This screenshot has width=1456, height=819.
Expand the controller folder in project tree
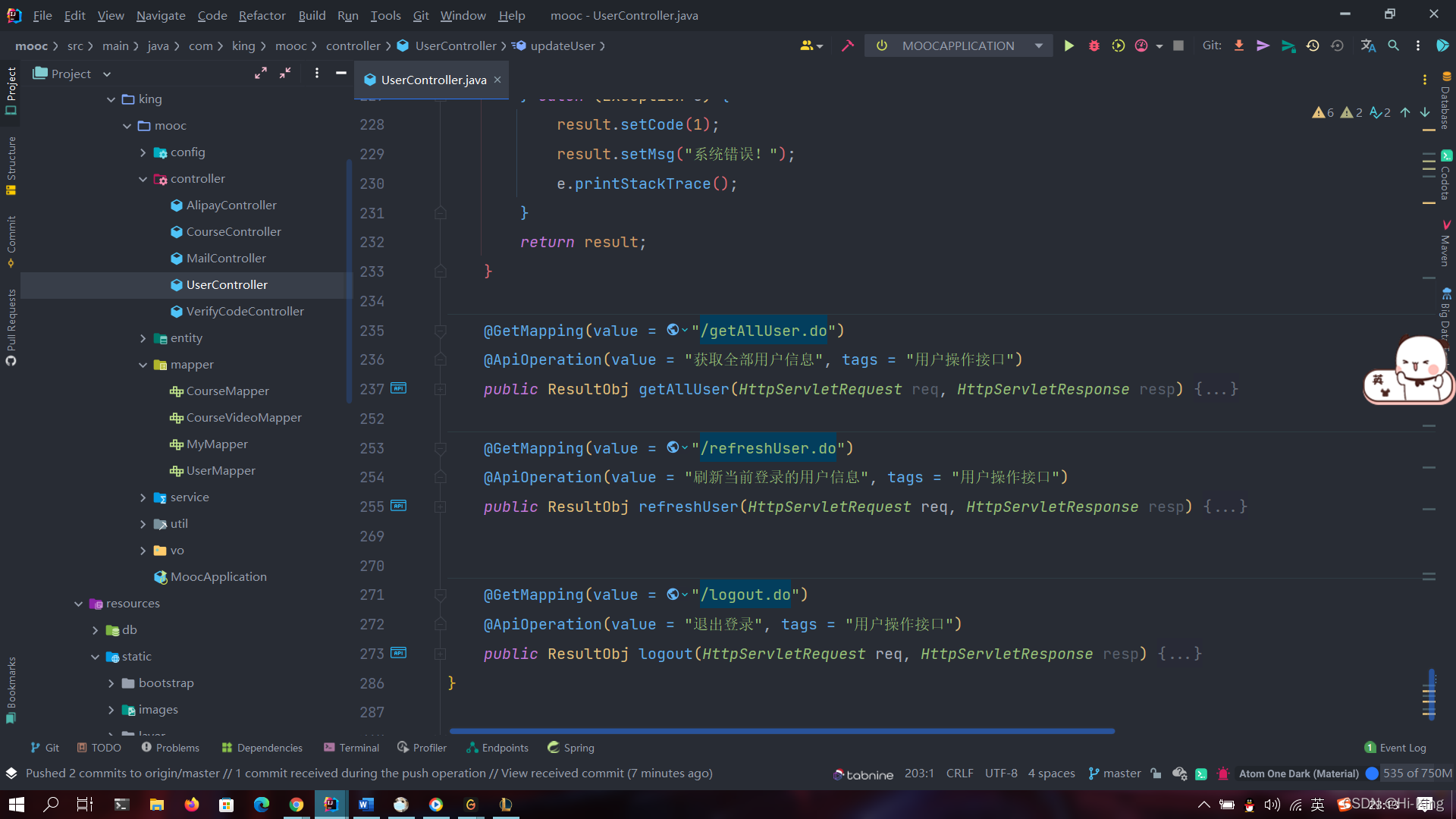(143, 178)
